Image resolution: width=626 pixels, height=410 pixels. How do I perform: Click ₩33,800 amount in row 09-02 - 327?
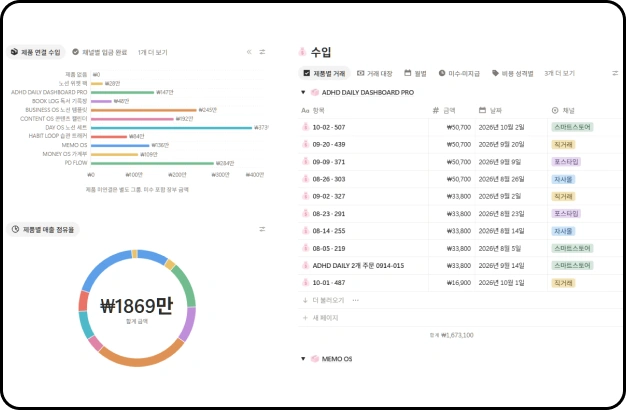click(x=459, y=196)
